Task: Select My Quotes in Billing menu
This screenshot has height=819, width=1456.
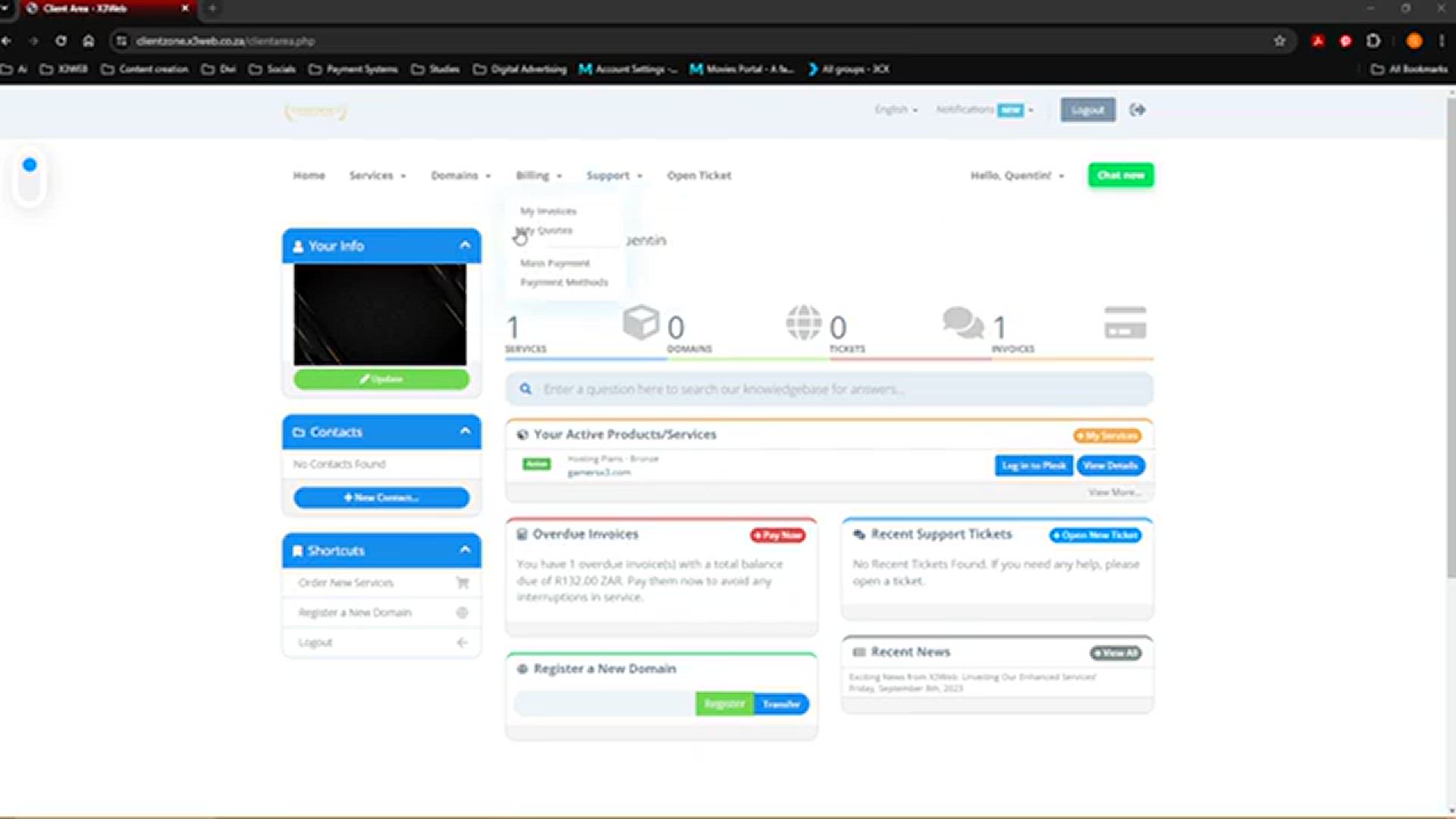Action: [x=546, y=230]
